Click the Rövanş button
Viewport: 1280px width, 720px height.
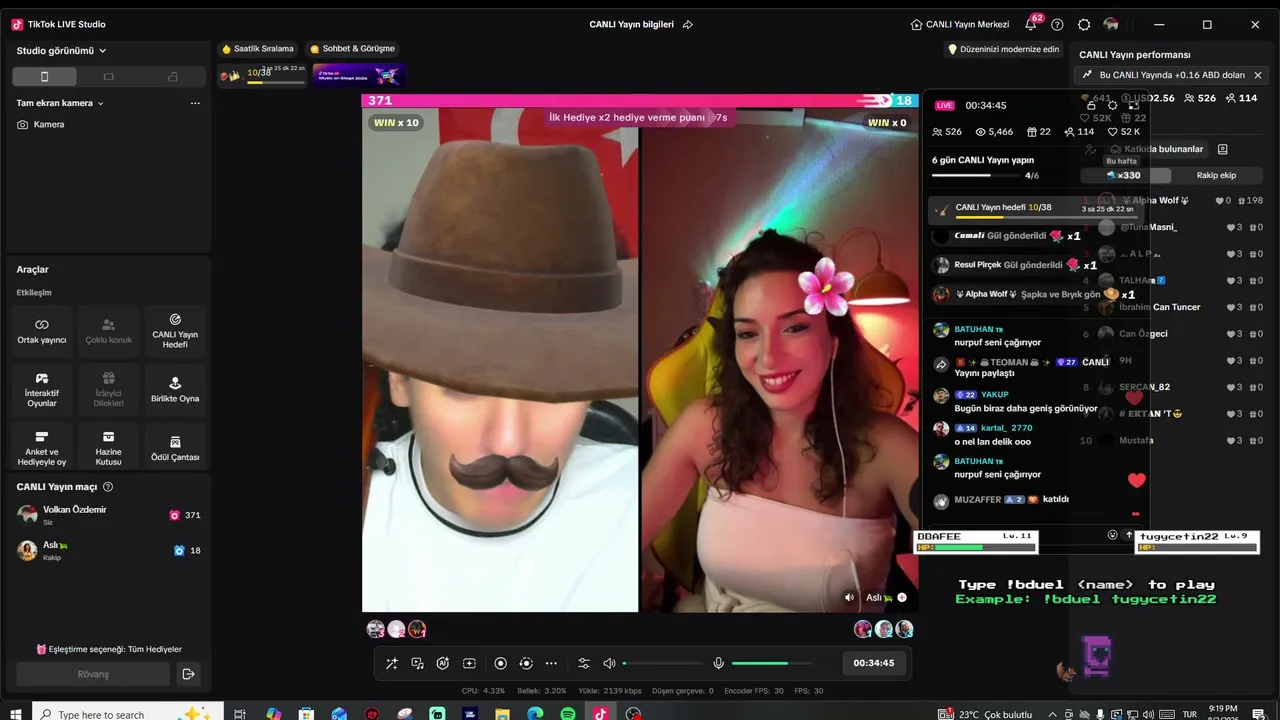pos(93,674)
